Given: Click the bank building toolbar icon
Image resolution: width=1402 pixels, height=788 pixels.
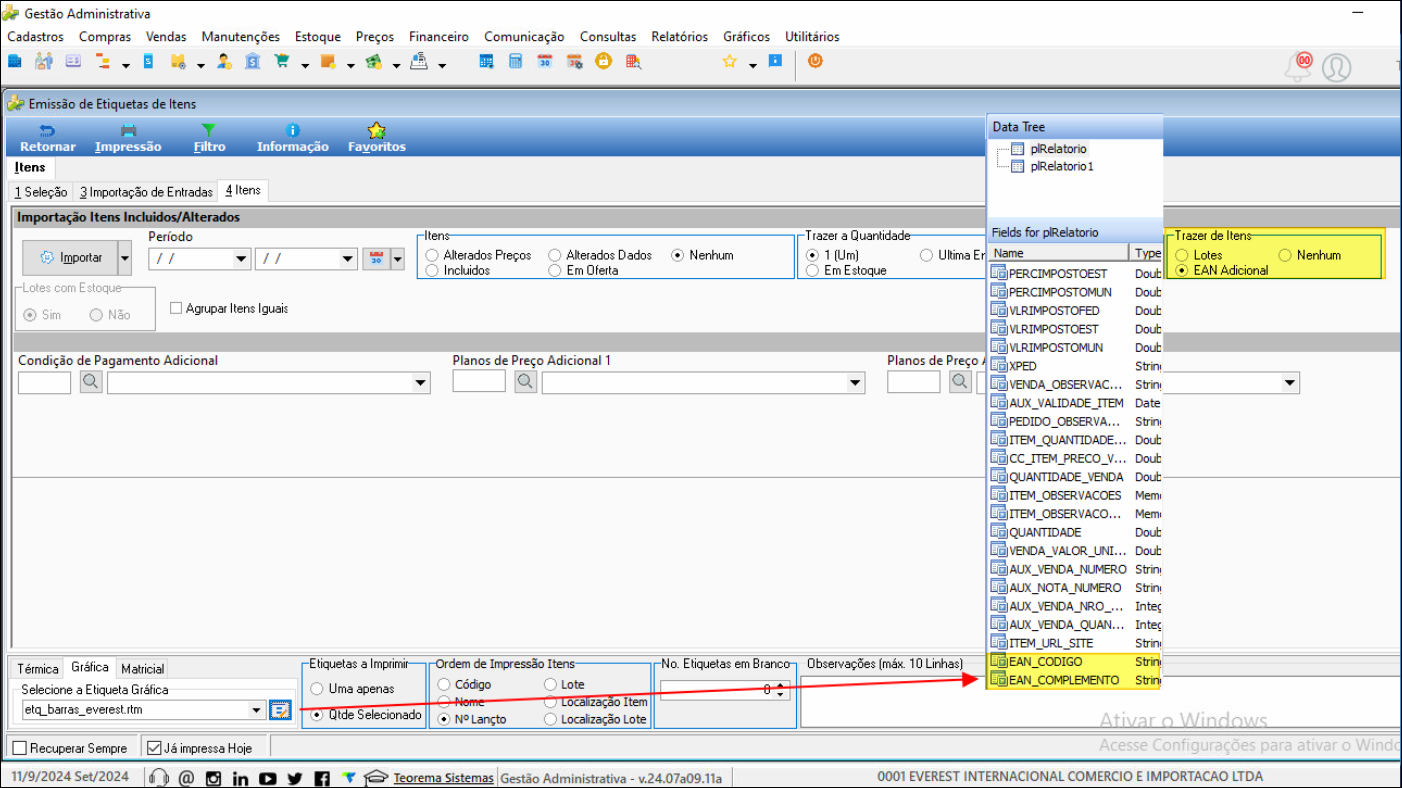Looking at the screenshot, I should (253, 61).
